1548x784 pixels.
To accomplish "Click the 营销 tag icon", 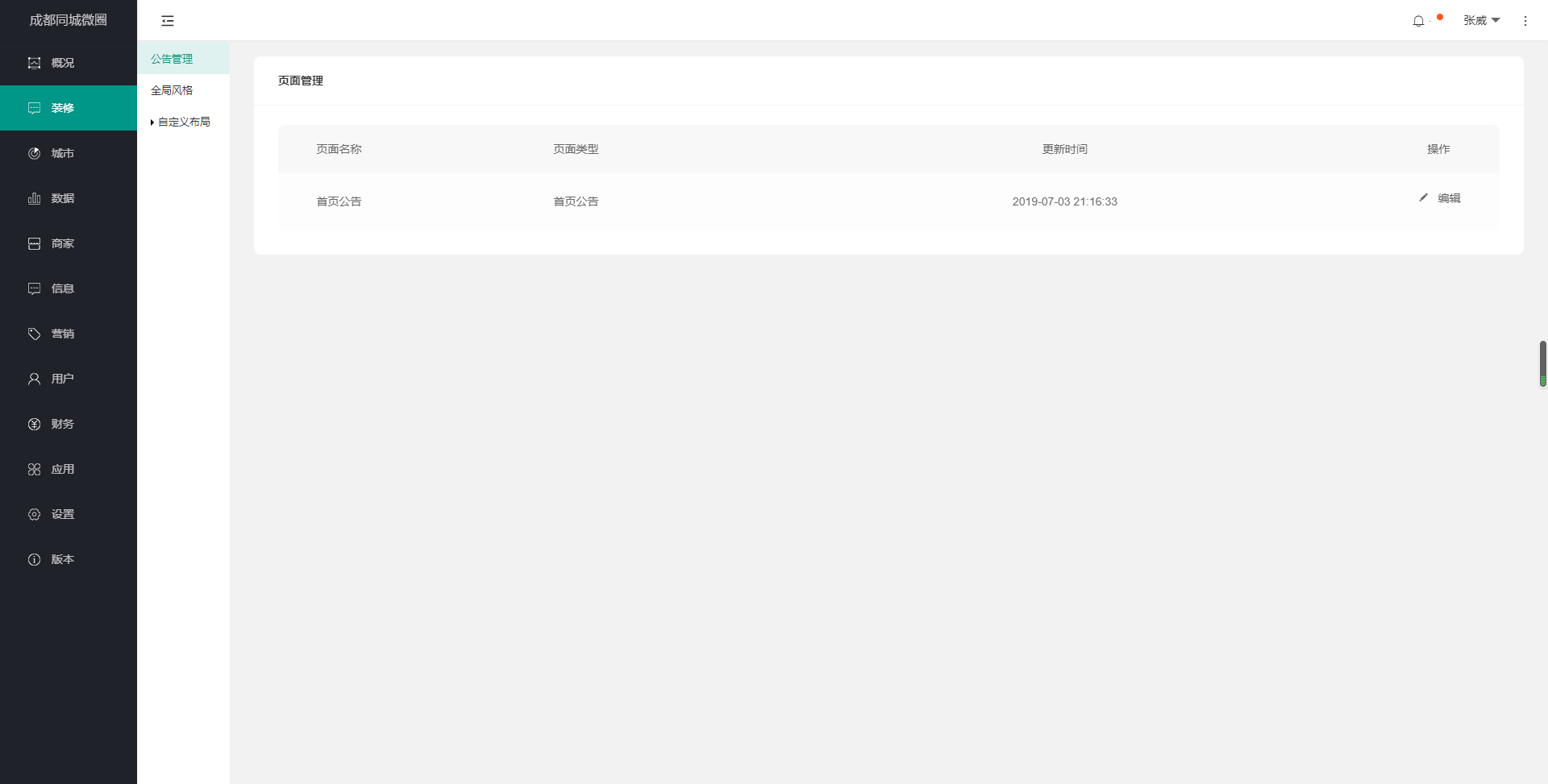I will [x=34, y=334].
